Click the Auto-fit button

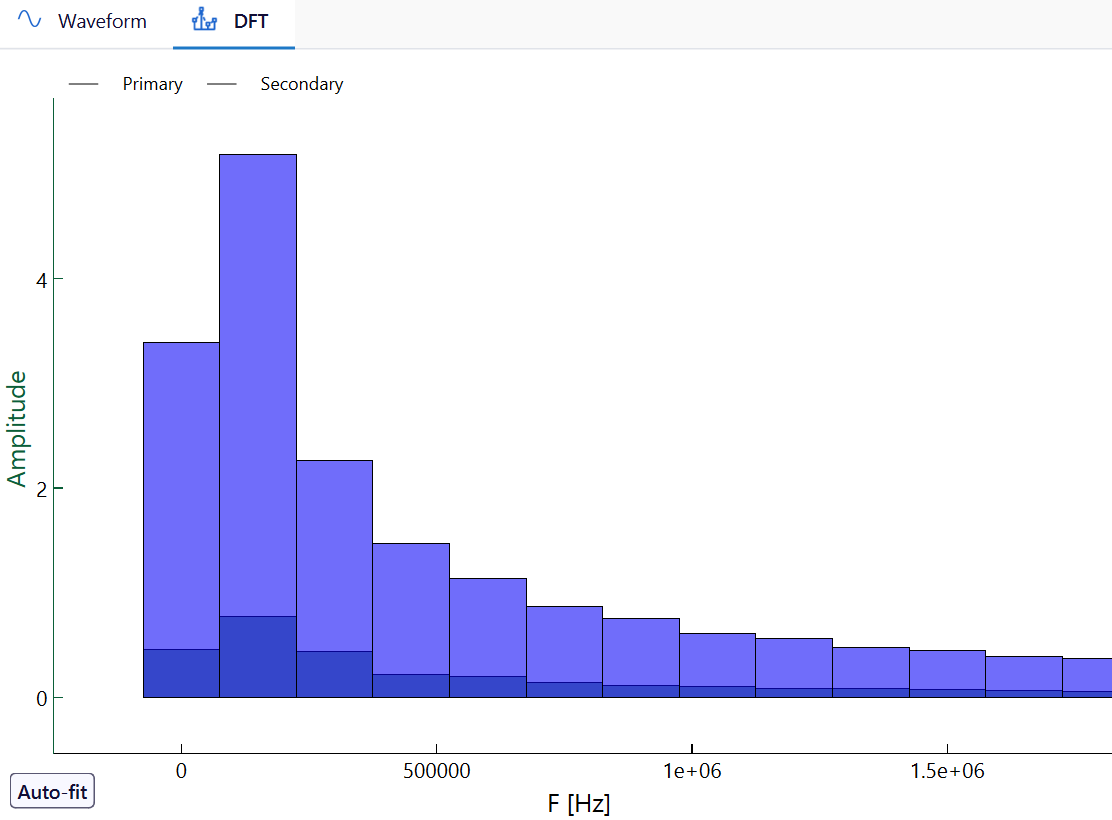coord(52,792)
